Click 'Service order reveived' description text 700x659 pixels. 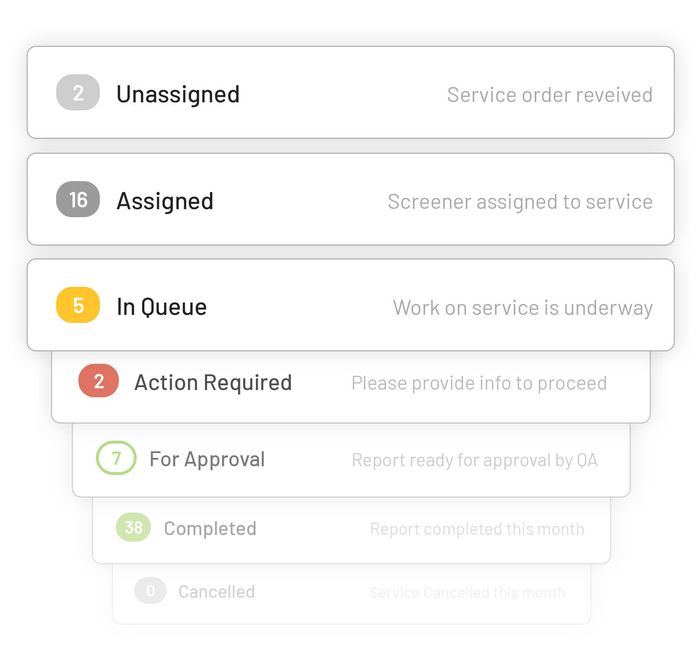point(550,95)
